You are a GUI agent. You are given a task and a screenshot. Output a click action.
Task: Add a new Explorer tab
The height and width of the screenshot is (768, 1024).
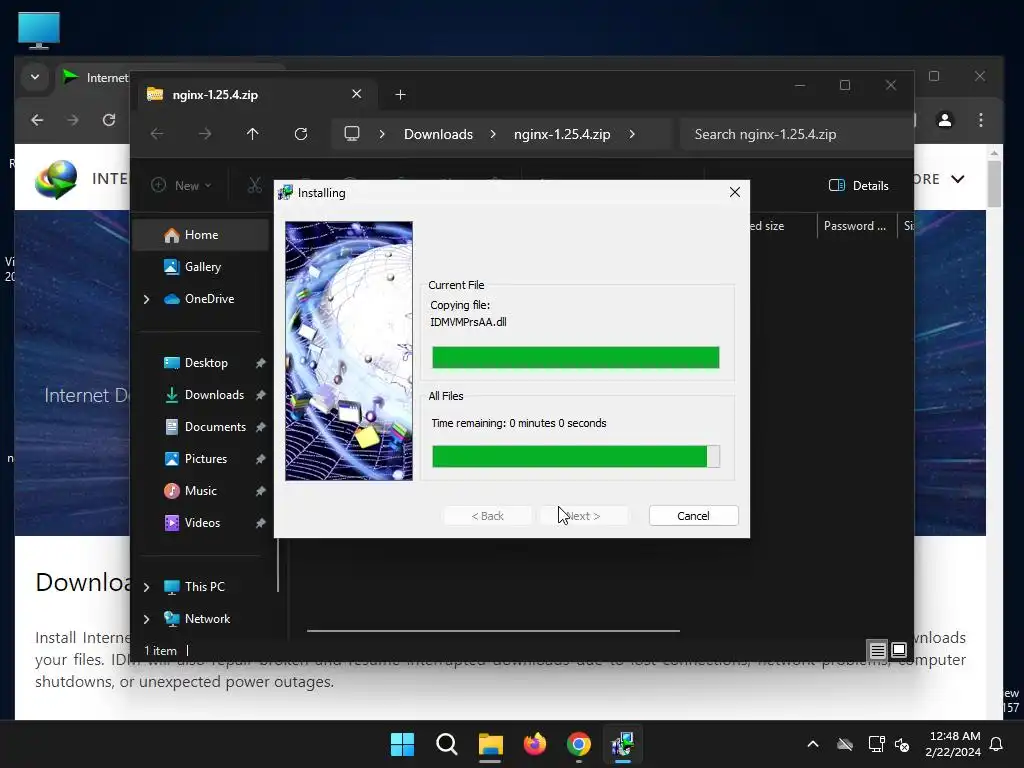pyautogui.click(x=400, y=95)
